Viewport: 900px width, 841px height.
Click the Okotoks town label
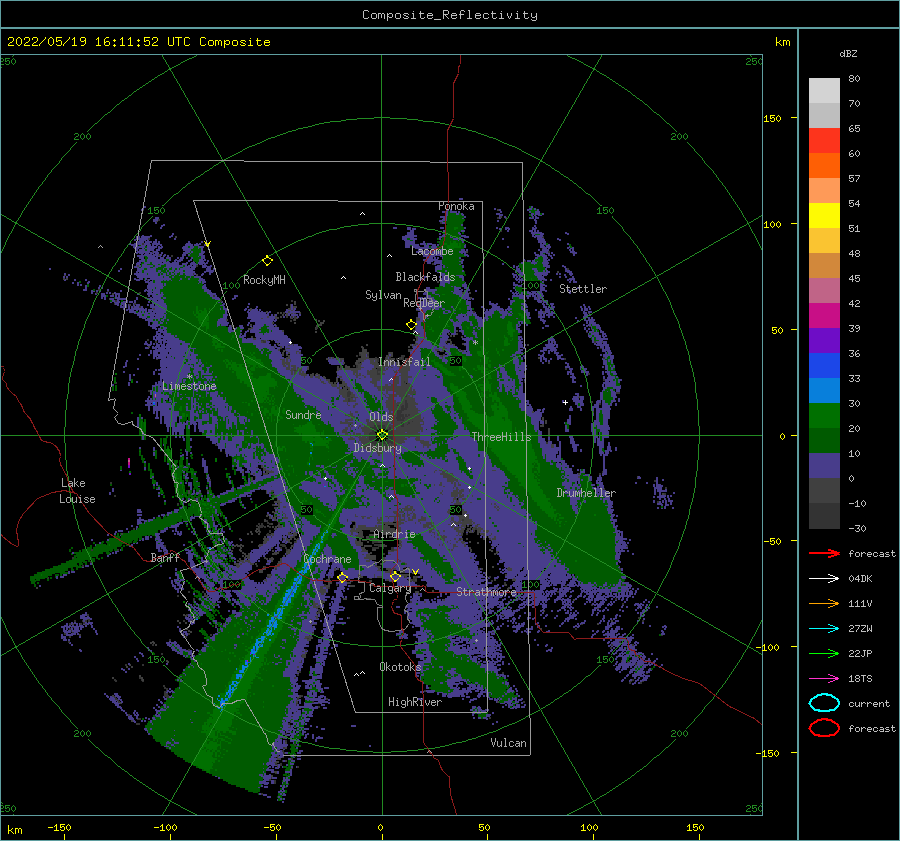[x=400, y=667]
